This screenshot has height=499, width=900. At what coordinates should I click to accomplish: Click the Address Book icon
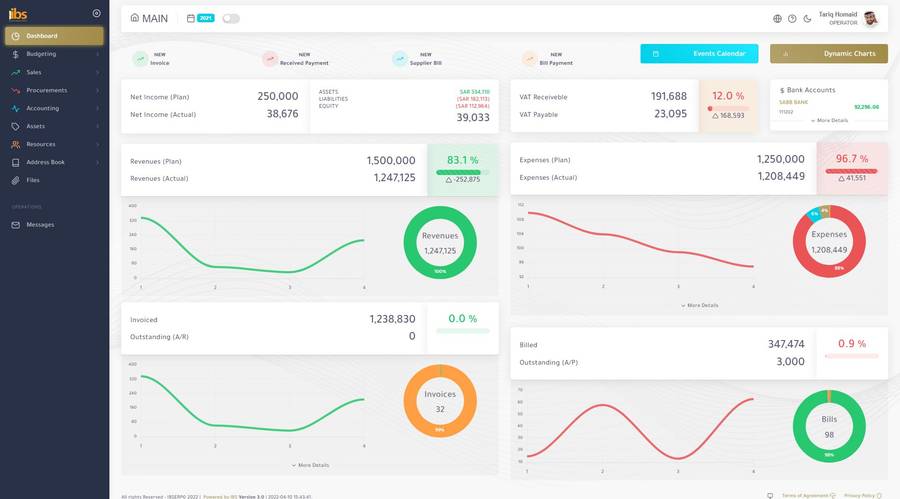[15, 163]
